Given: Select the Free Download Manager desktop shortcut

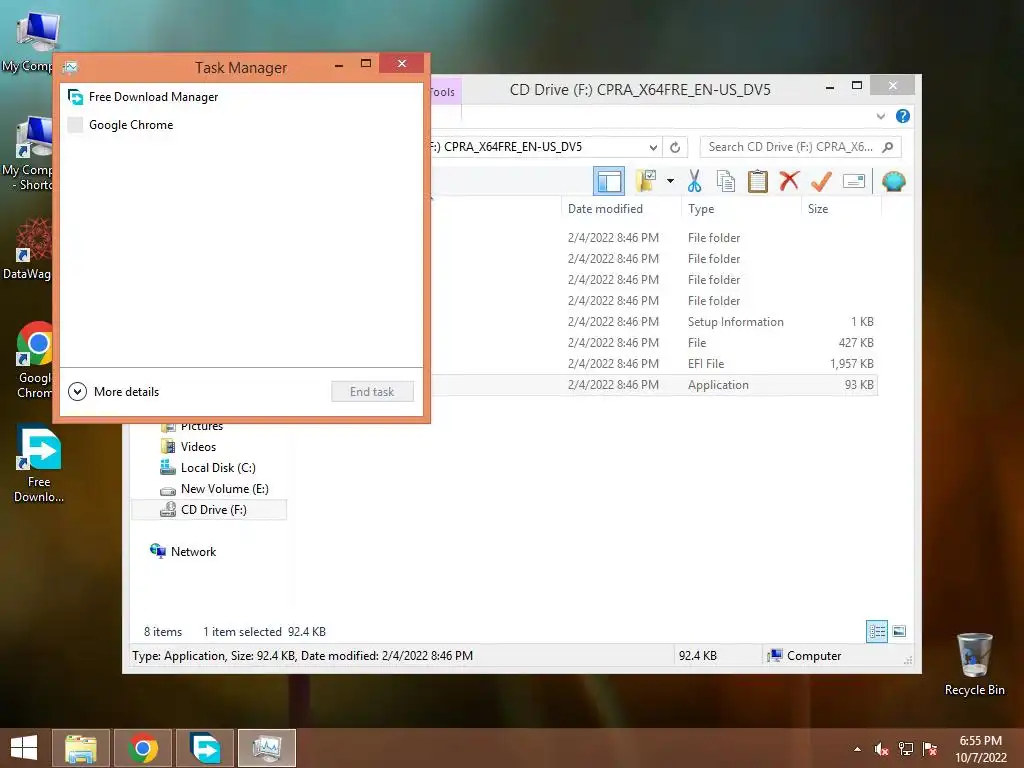Looking at the screenshot, I should tap(39, 464).
